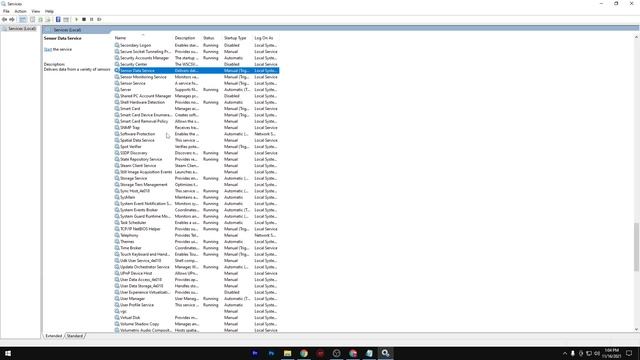The height and width of the screenshot is (360, 640).
Task: Show hidden system tray icons chevron
Action: tap(565, 353)
